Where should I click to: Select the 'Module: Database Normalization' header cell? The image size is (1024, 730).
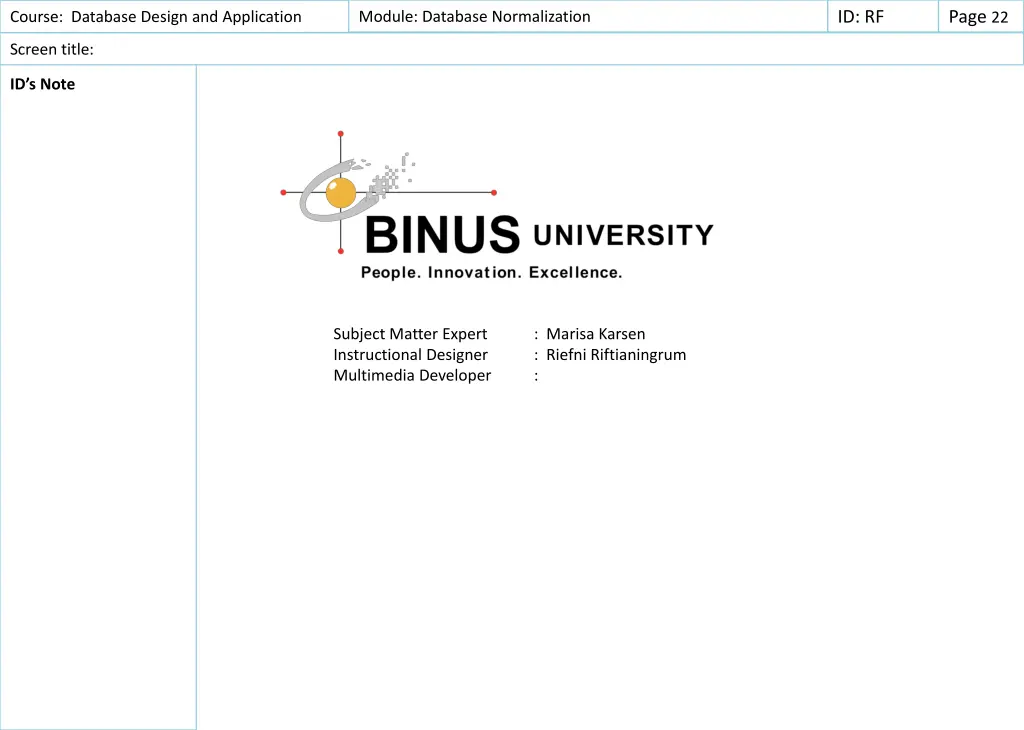coord(588,16)
